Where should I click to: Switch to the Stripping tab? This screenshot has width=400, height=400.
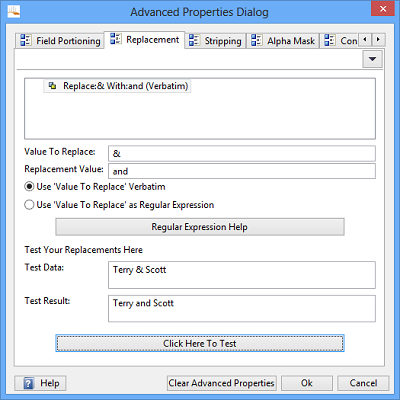[x=215, y=41]
